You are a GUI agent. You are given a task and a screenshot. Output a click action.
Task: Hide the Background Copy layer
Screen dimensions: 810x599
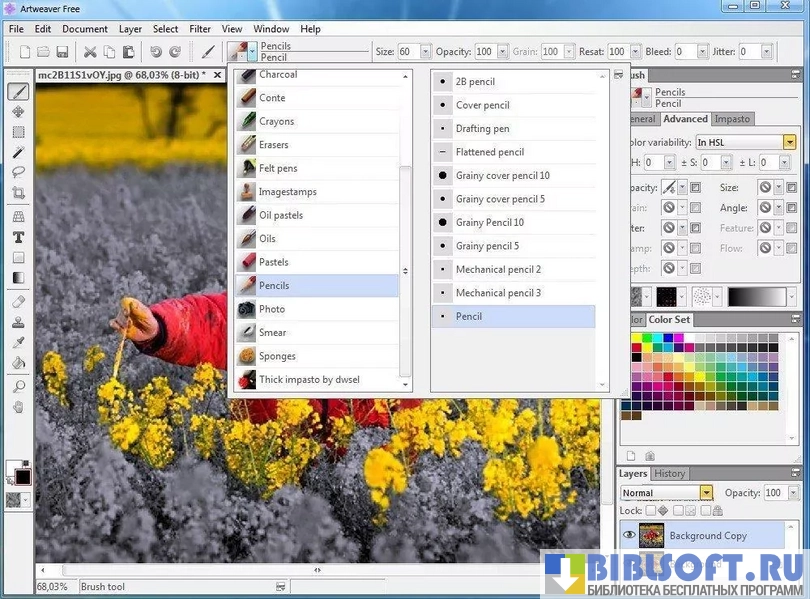pos(630,536)
